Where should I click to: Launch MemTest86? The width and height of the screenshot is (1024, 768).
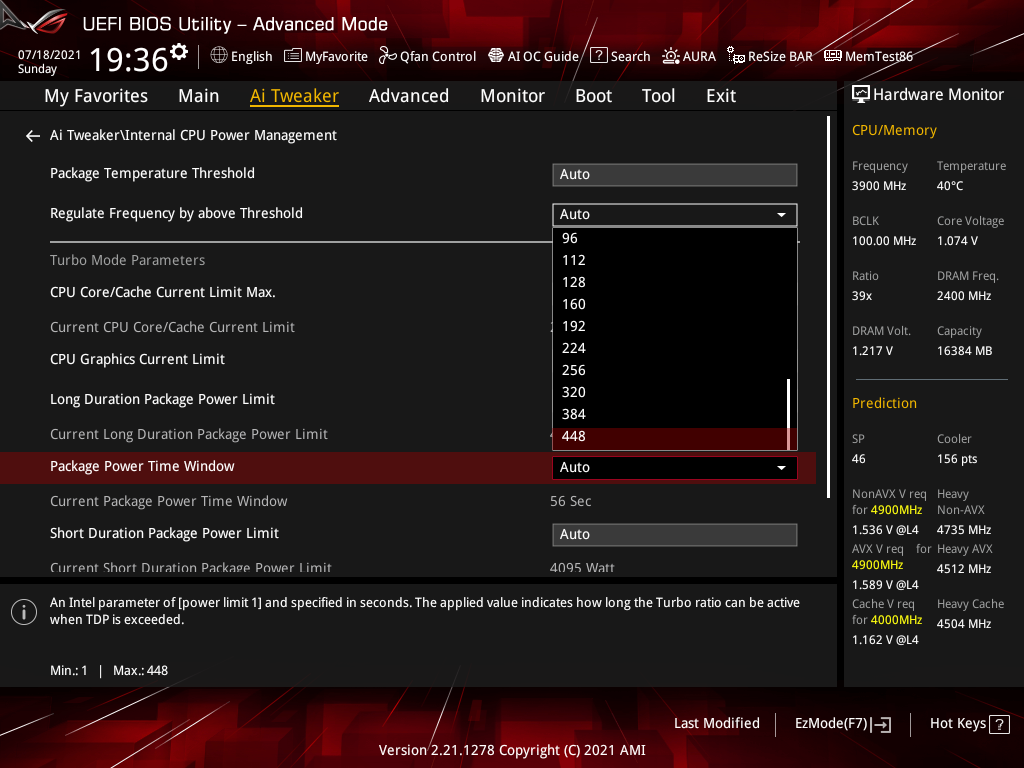click(868, 56)
